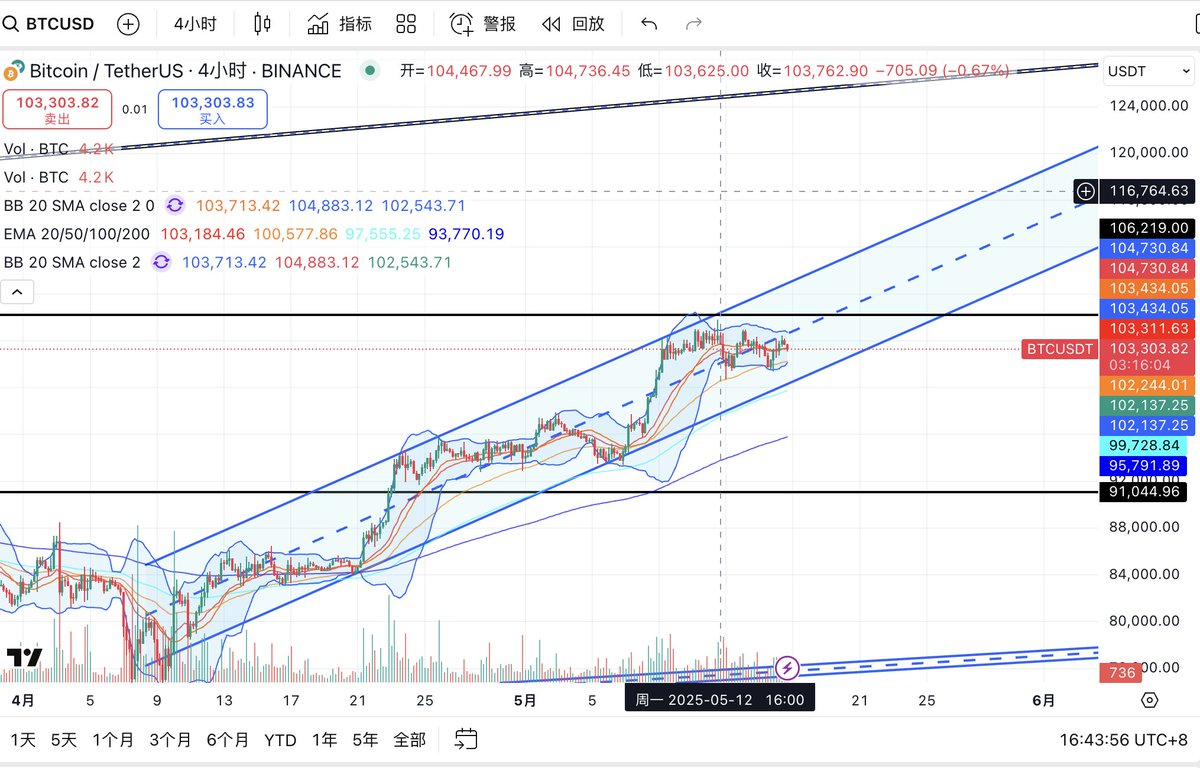Screen dimensions: 1200x768
Task: Open the indicator templates grid icon
Action: [x=406, y=23]
